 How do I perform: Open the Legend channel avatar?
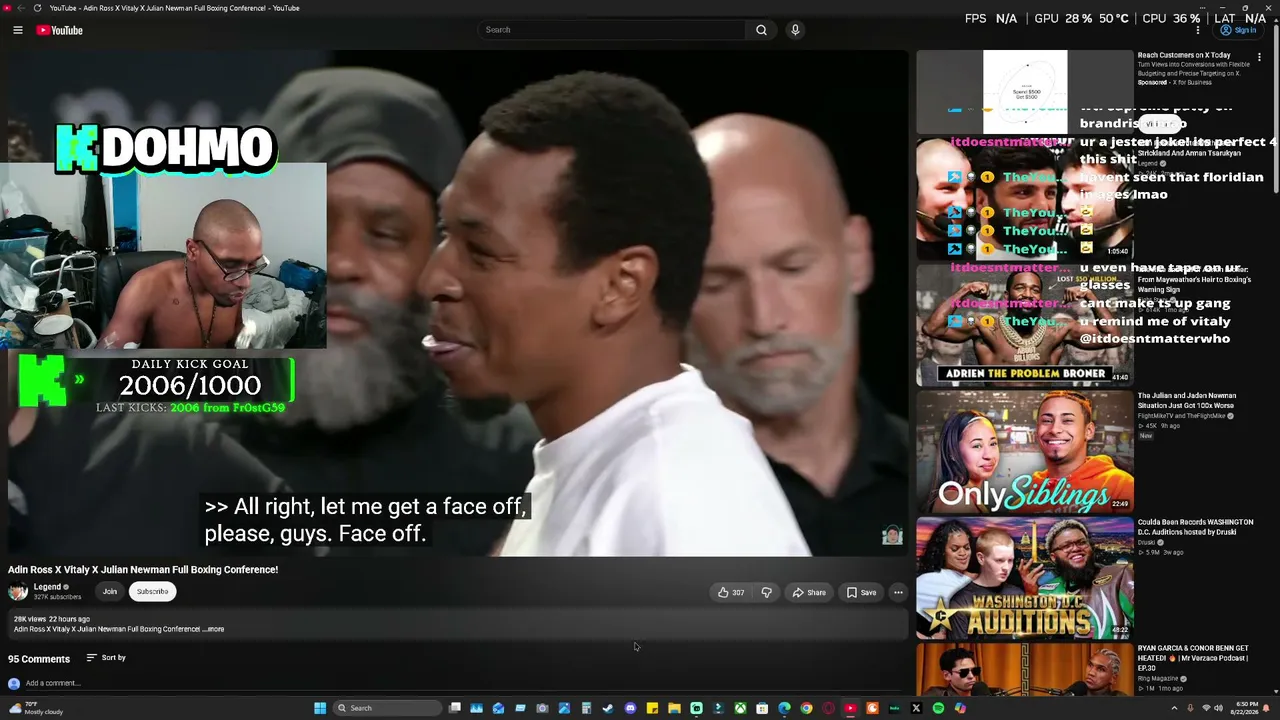(18, 591)
